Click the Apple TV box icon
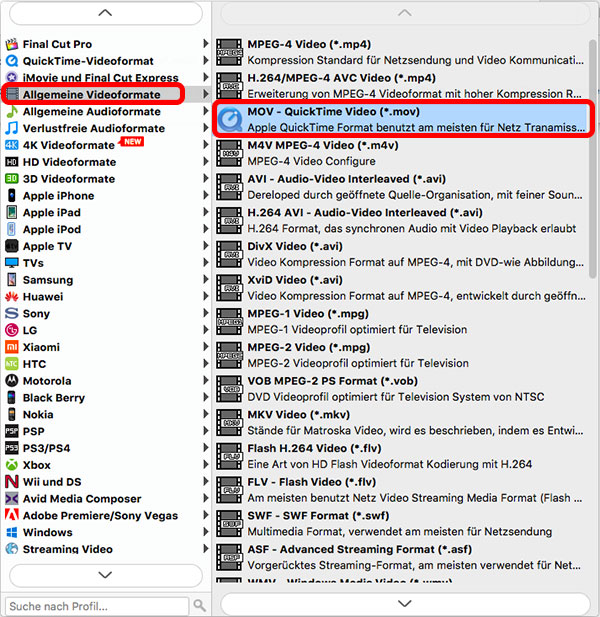Viewport: 600px width, 617px height. coord(12,246)
